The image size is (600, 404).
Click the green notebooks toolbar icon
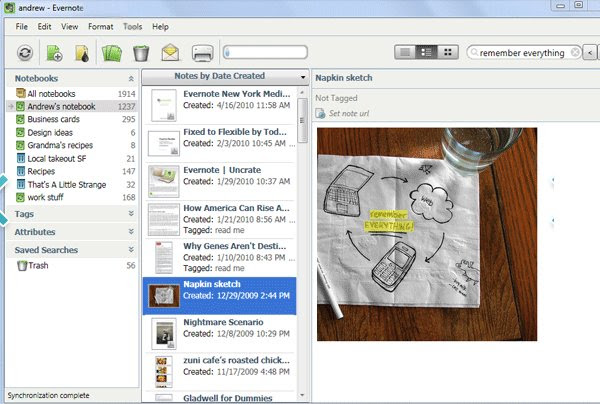[112, 53]
